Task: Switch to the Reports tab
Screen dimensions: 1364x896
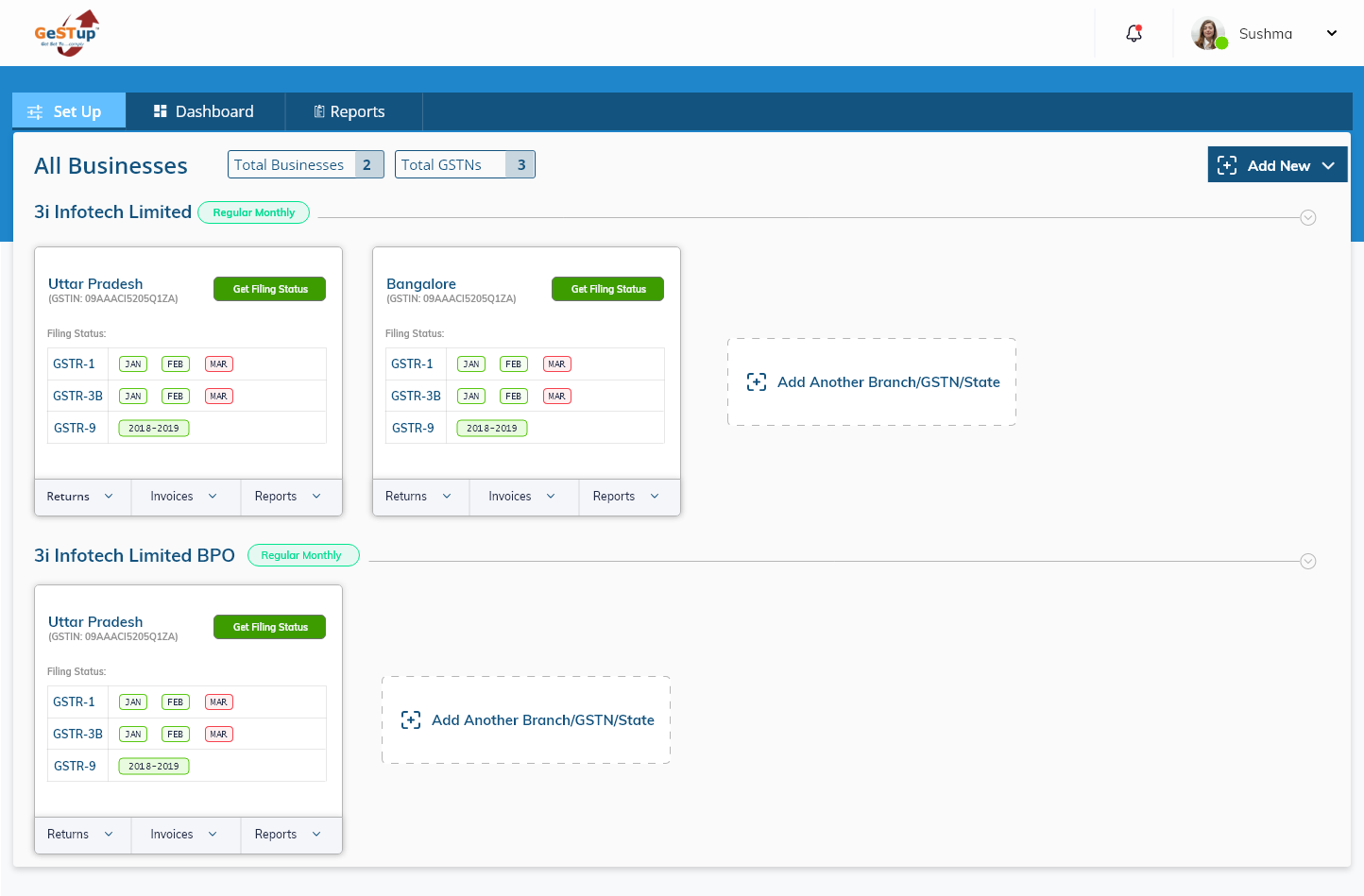Action: [350, 111]
